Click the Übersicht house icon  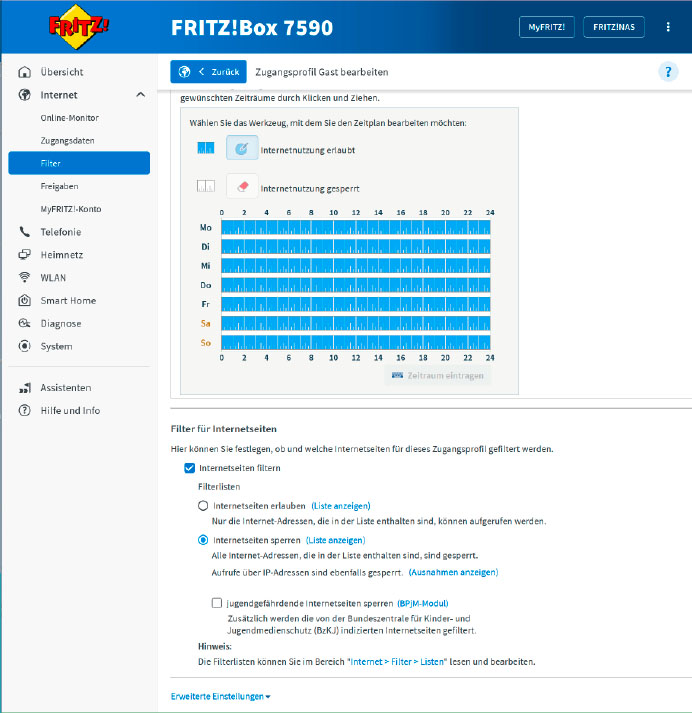pos(25,72)
